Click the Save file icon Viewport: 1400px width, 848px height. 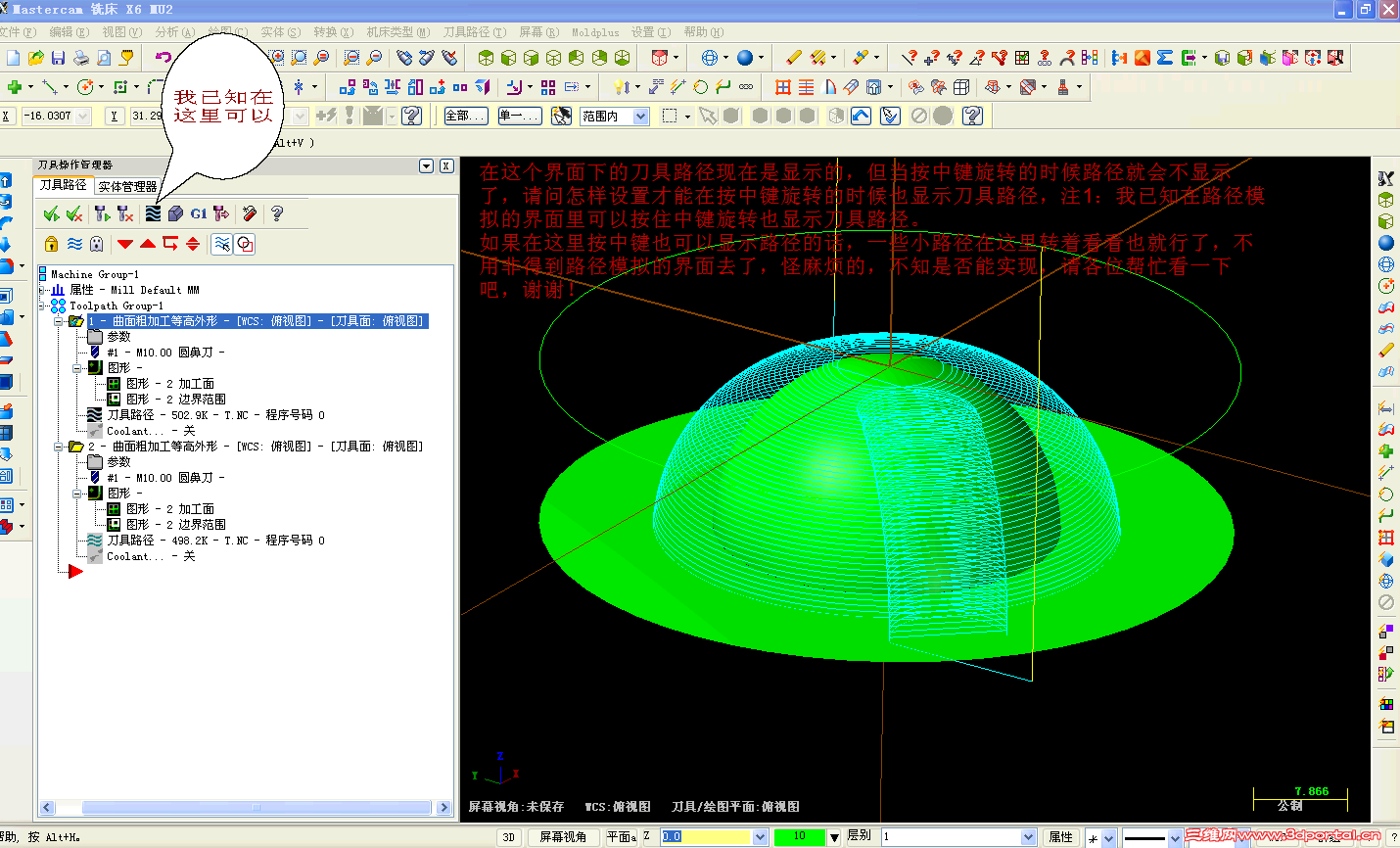click(59, 58)
